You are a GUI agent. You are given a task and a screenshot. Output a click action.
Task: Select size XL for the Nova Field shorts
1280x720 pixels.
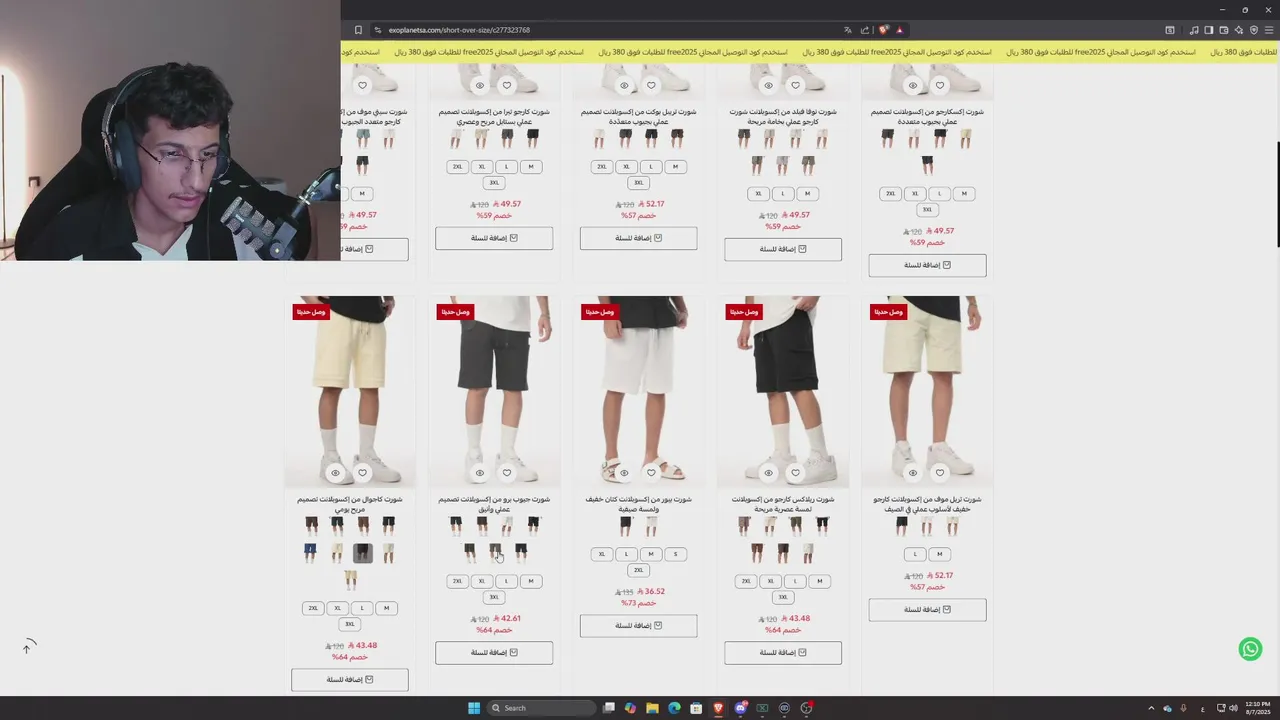pyautogui.click(x=758, y=194)
